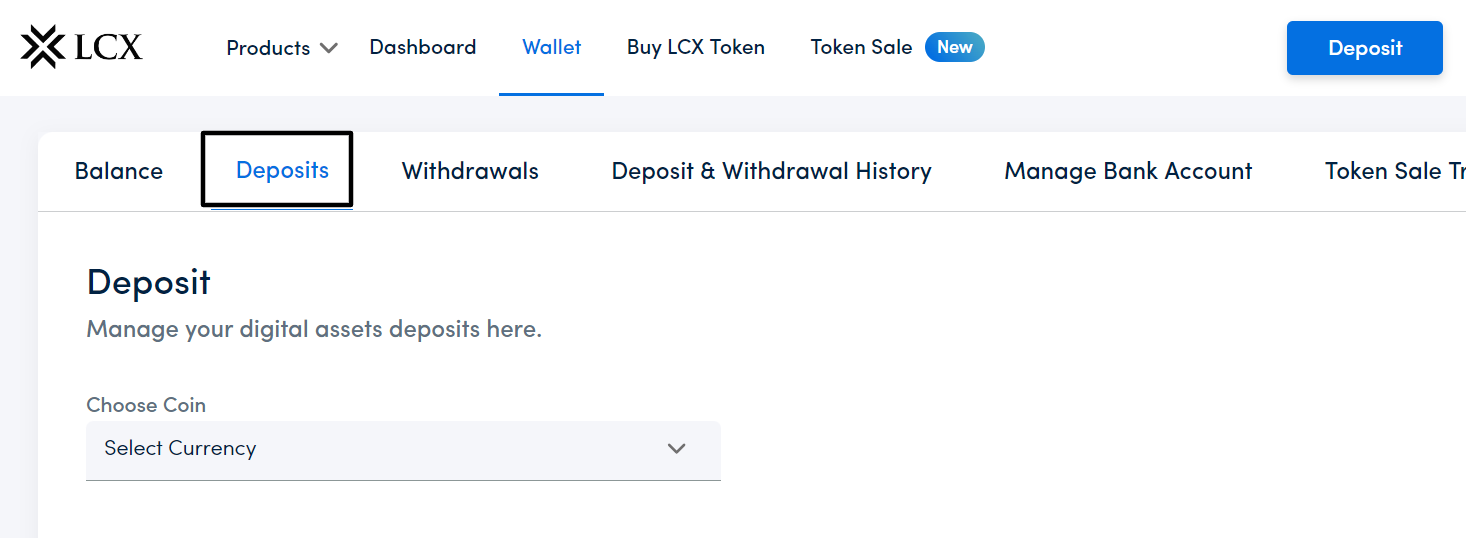Click the Select Currency dropdown arrow
Screen dimensions: 1466x538
click(x=677, y=449)
